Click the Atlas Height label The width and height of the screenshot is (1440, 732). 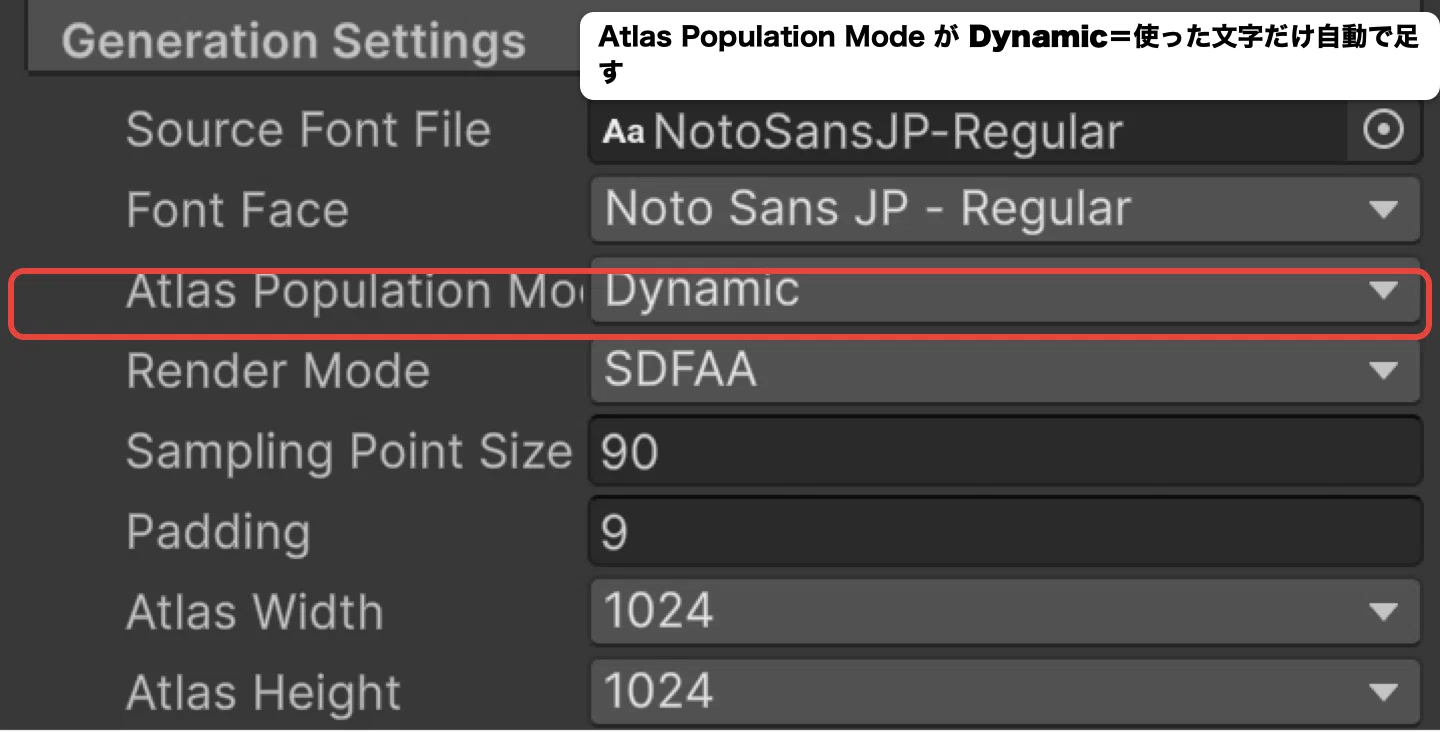(x=263, y=693)
